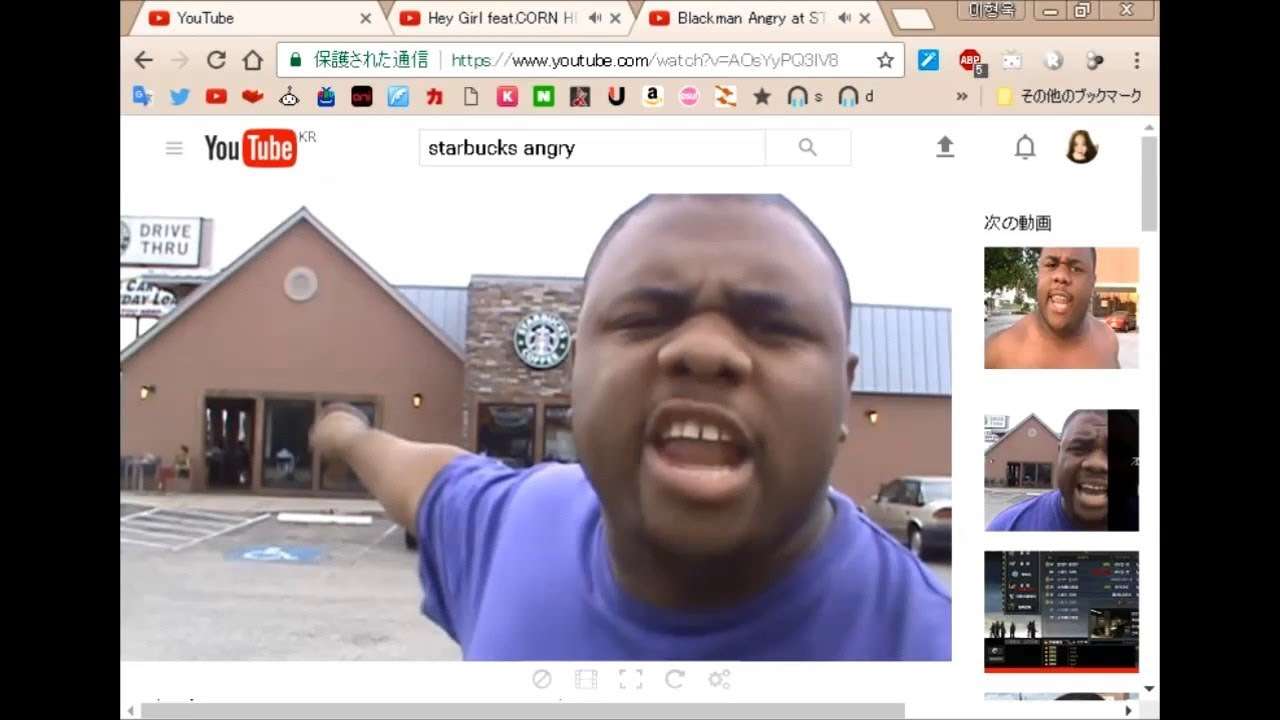1280x720 pixels.
Task: Bookmark this page with the star icon
Action: click(885, 60)
